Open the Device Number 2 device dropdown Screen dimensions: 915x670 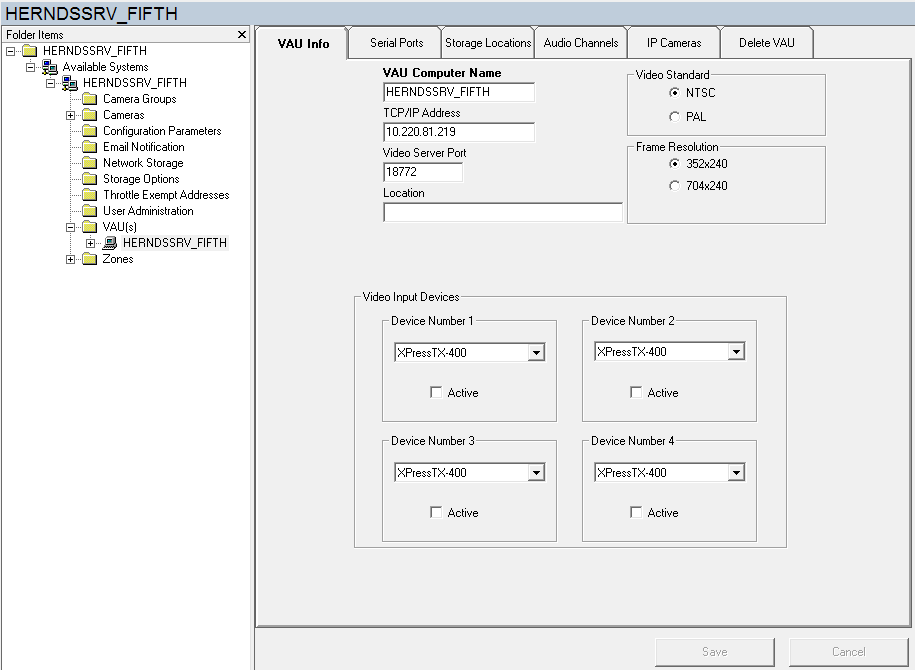[737, 351]
